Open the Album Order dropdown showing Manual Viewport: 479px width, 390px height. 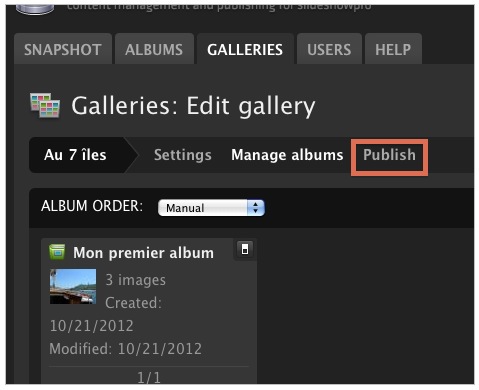[x=211, y=208]
